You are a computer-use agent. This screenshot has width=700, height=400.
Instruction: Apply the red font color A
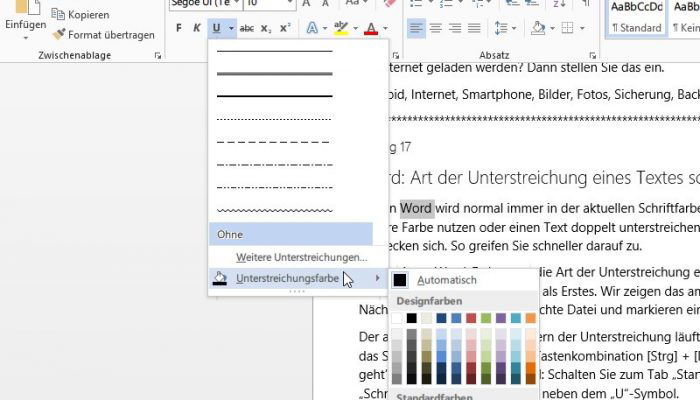pyautogui.click(x=371, y=28)
